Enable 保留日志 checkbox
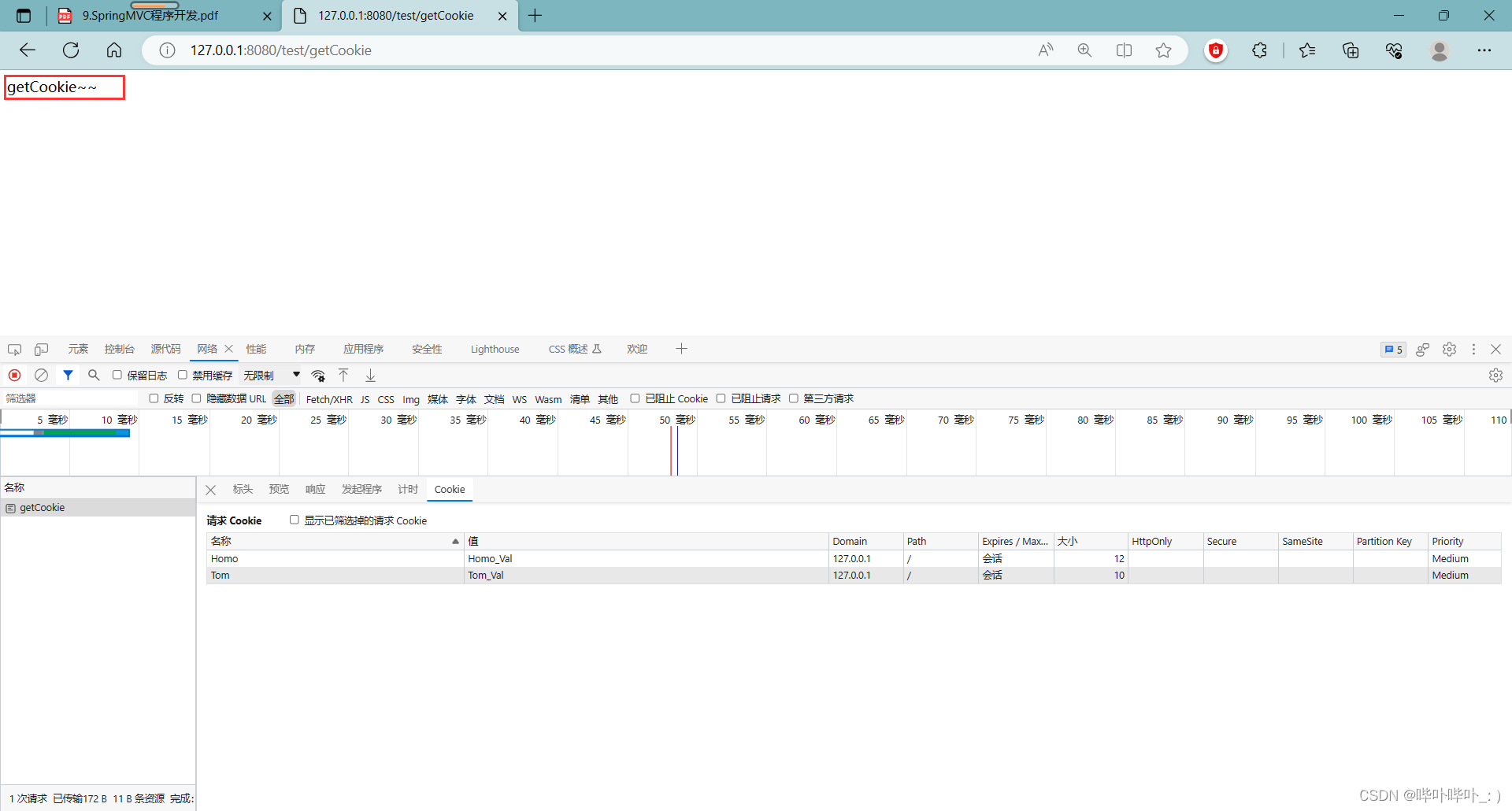This screenshot has height=811, width=1512. [117, 376]
